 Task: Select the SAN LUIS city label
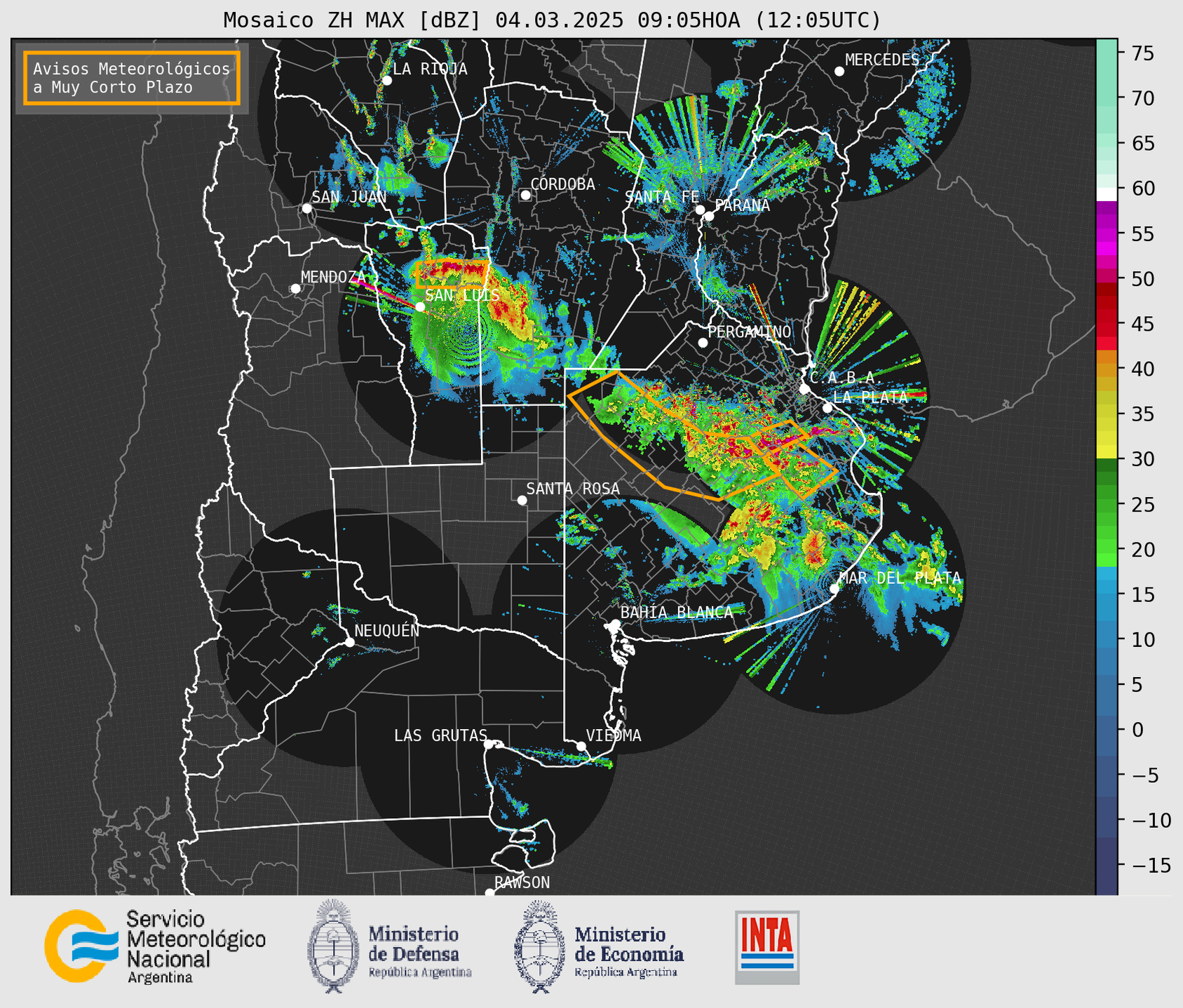pos(462,295)
